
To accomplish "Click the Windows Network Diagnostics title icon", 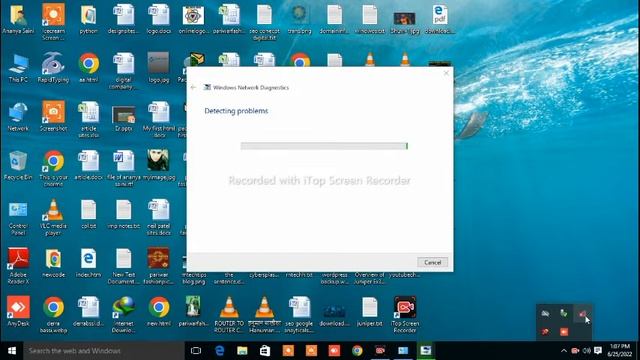I will (x=207, y=87).
